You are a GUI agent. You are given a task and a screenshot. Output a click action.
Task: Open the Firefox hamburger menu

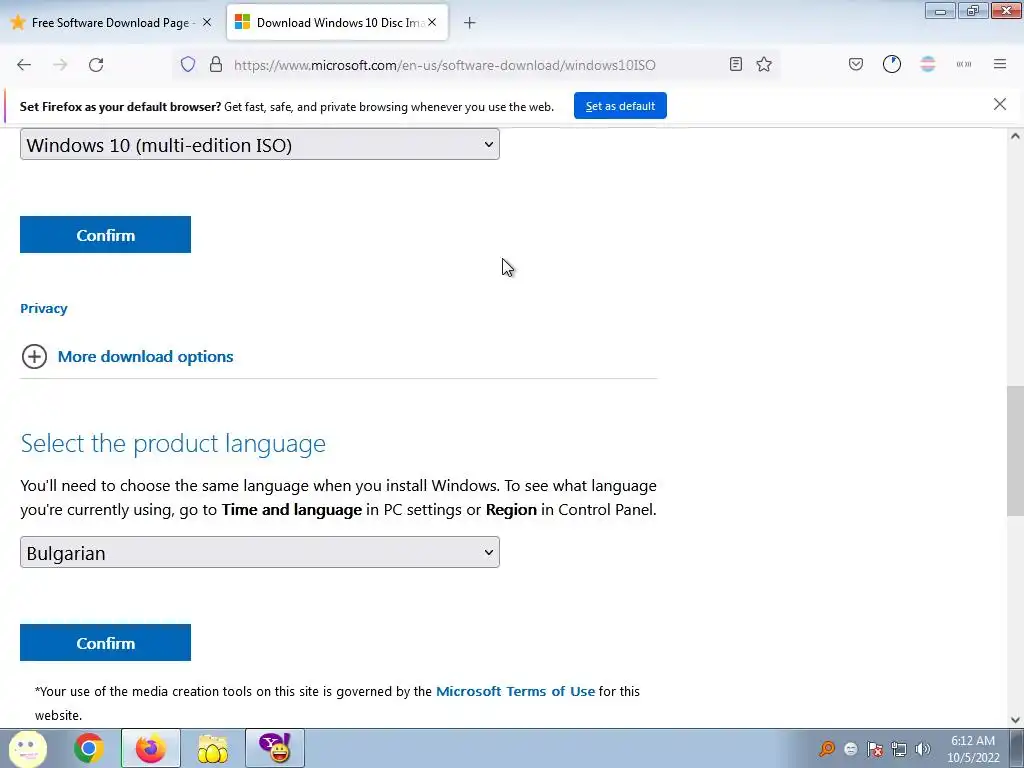(1000, 64)
